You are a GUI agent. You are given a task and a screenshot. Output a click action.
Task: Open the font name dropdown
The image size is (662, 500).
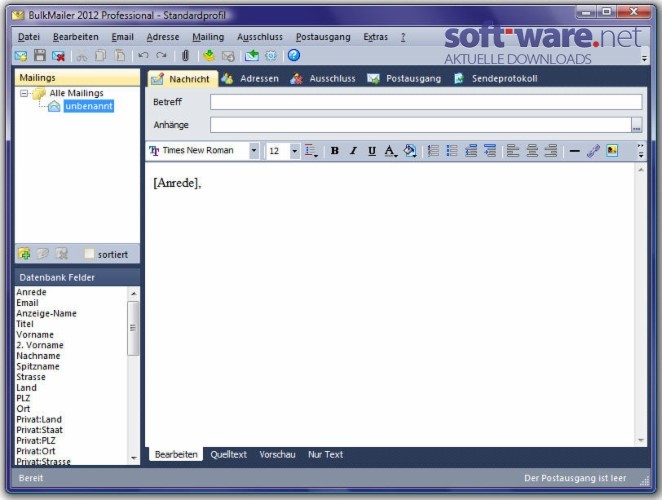[x=254, y=151]
